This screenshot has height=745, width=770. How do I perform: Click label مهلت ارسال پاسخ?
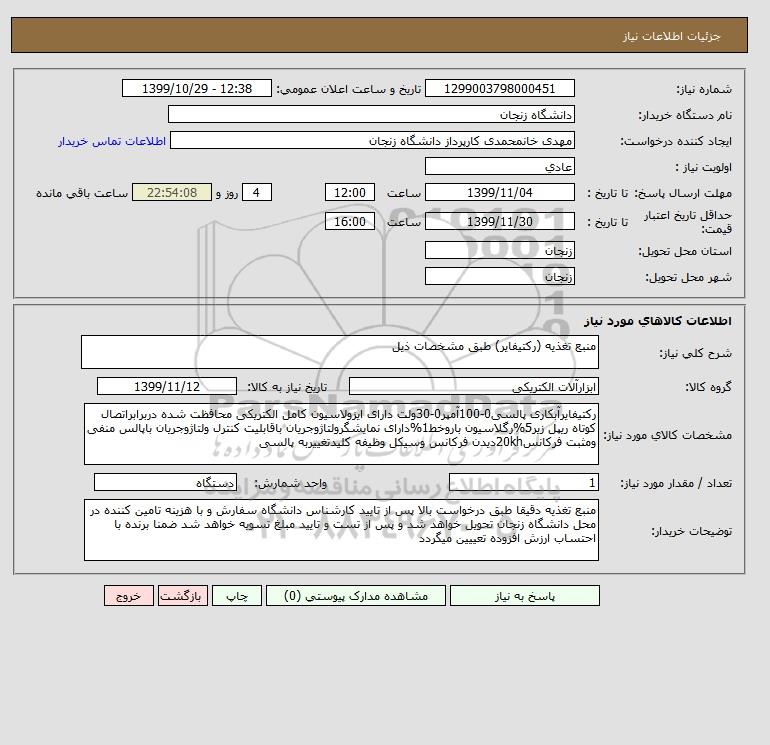tap(683, 193)
